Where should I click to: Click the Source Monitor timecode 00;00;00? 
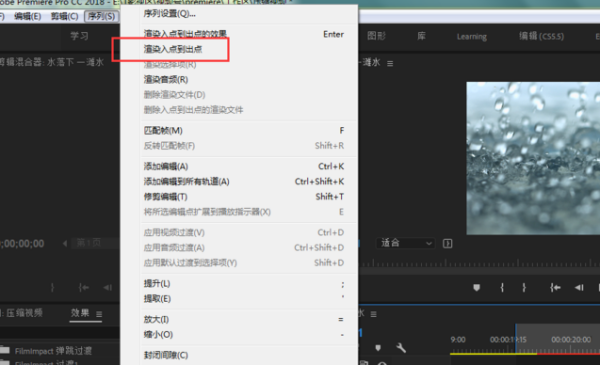[22, 244]
